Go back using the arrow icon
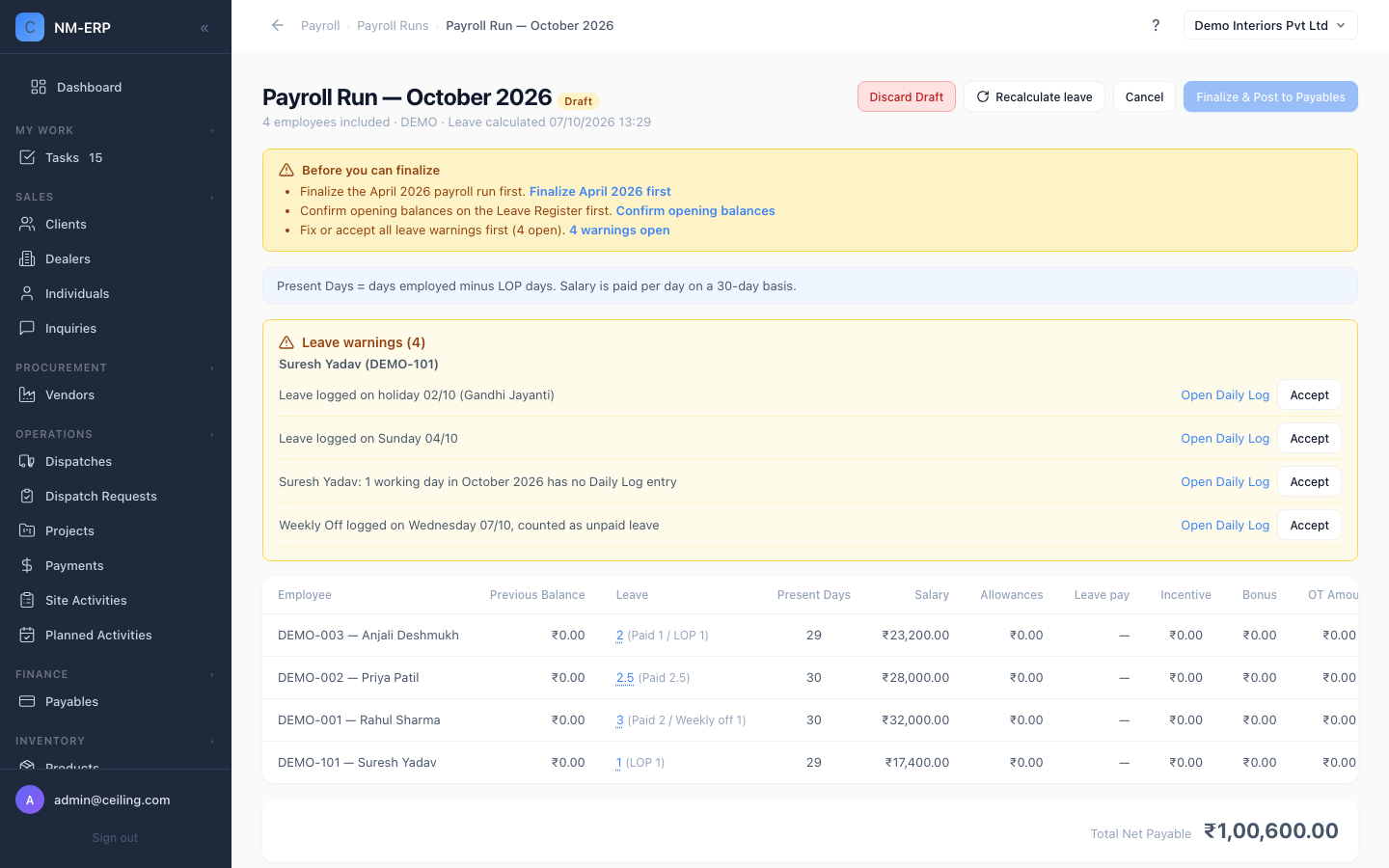 click(278, 25)
